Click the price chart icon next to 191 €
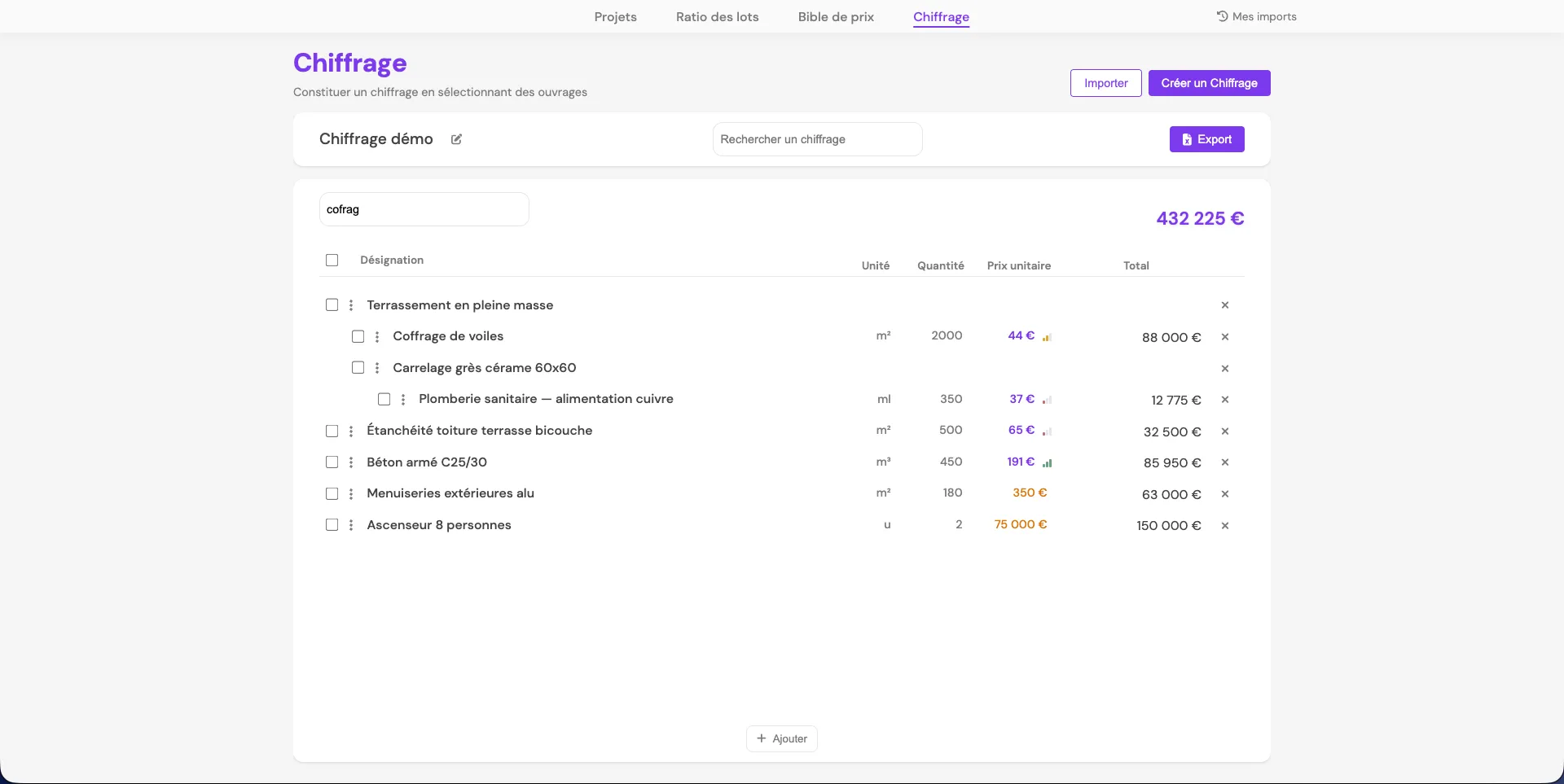This screenshot has width=1564, height=784. pos(1047,462)
